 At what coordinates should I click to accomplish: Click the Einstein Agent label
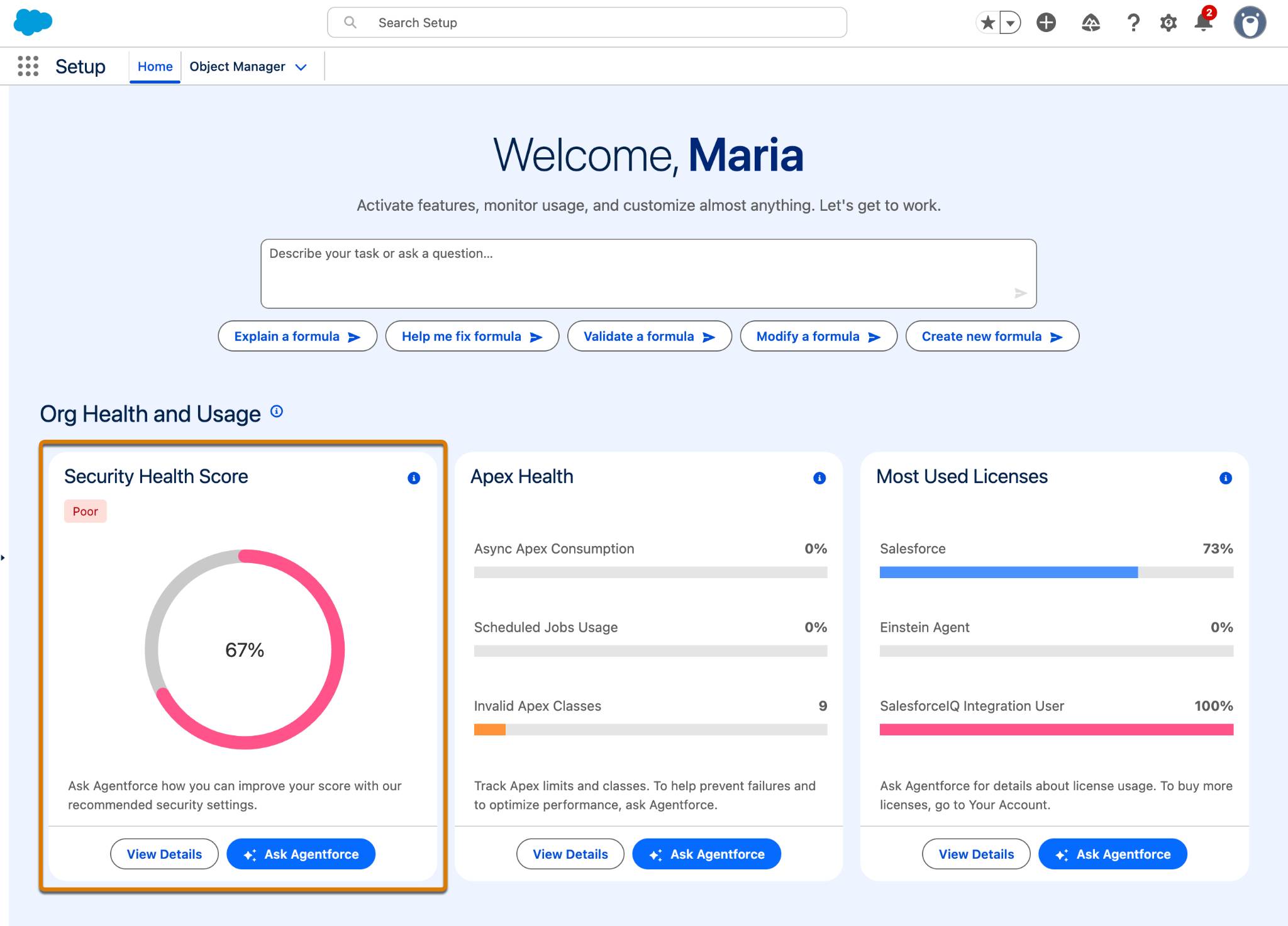pyautogui.click(x=924, y=627)
